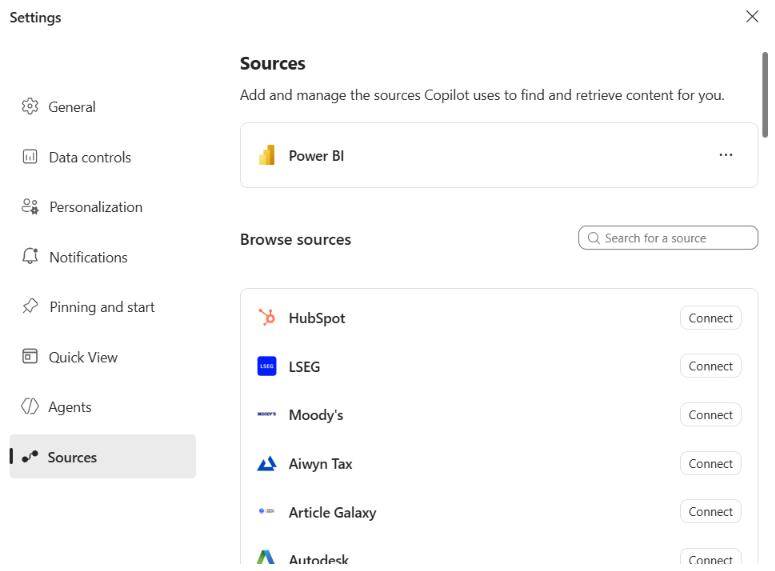This screenshot has width=775, height=571.
Task: Open the Data controls tab
Action: 102,157
